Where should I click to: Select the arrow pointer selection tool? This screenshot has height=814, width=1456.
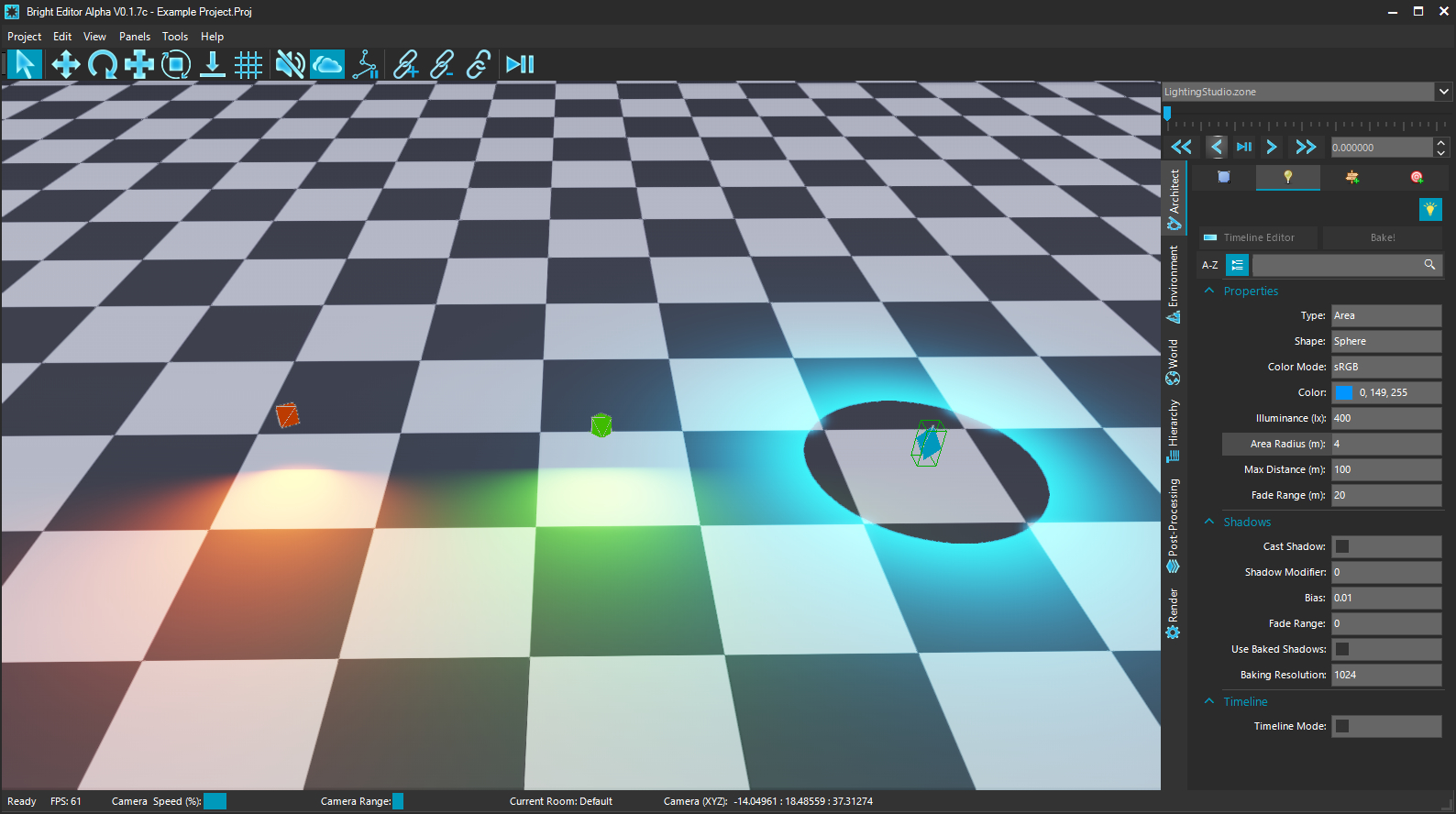click(25, 64)
